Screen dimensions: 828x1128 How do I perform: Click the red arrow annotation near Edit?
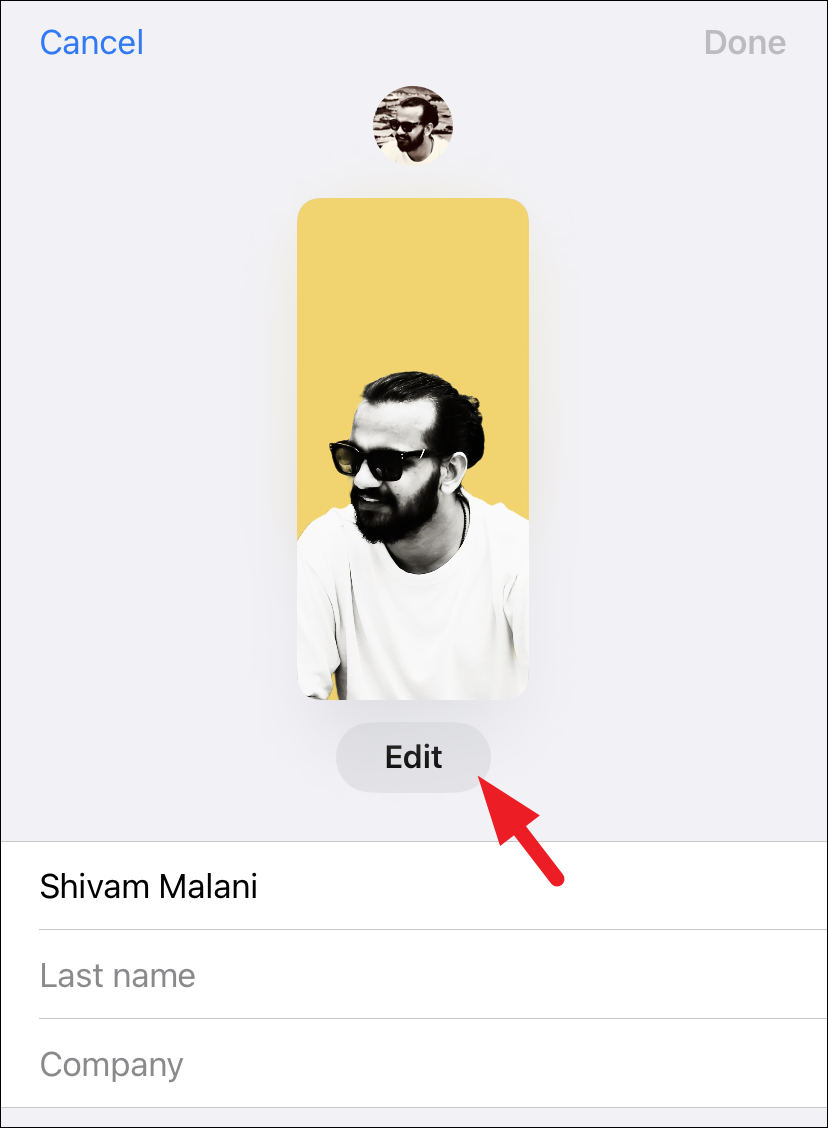tap(519, 829)
